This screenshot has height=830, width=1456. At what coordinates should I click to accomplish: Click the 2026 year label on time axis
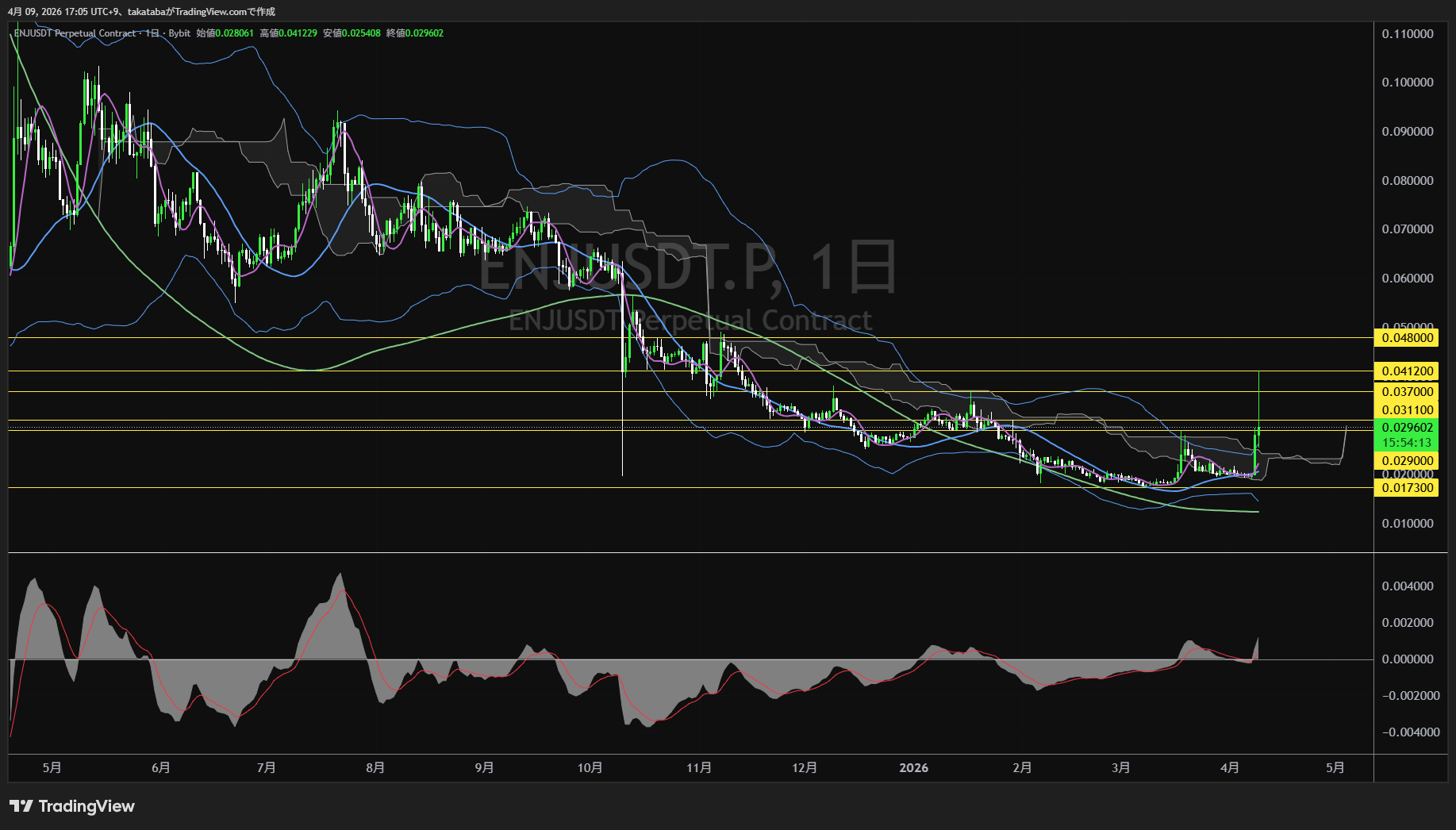[x=913, y=767]
